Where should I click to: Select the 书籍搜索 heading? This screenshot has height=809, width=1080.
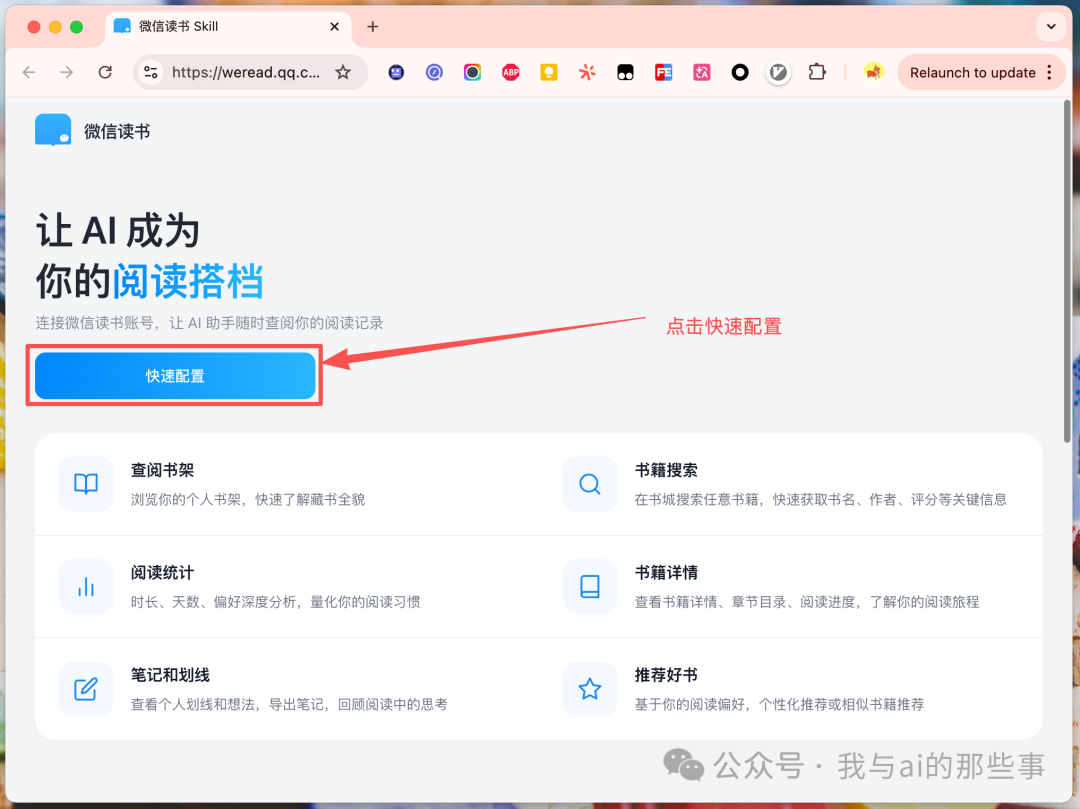[666, 470]
